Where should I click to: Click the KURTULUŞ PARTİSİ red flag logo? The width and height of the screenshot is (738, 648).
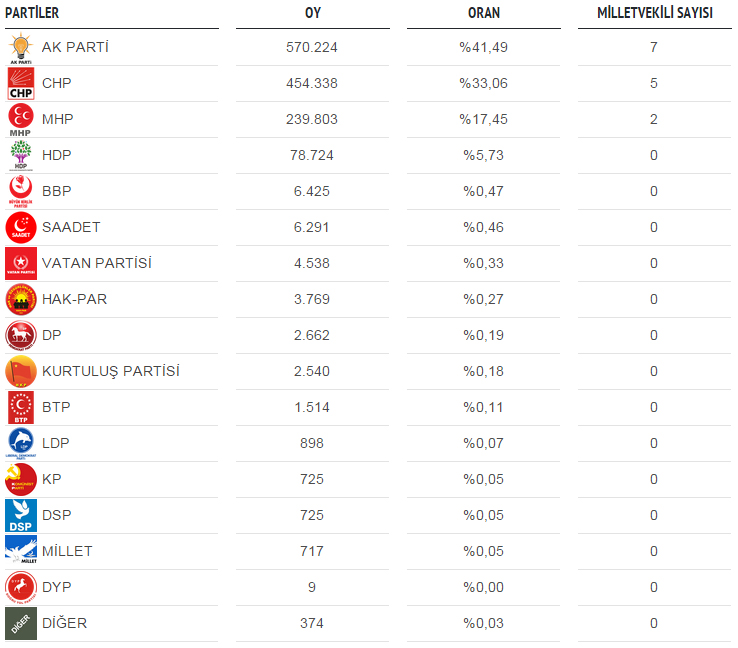click(21, 372)
